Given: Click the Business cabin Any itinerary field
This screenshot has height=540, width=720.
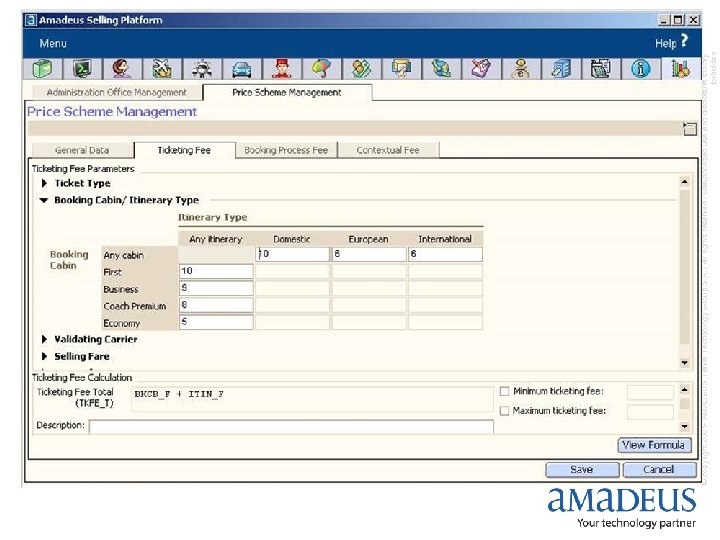Looking at the screenshot, I should click(216, 288).
